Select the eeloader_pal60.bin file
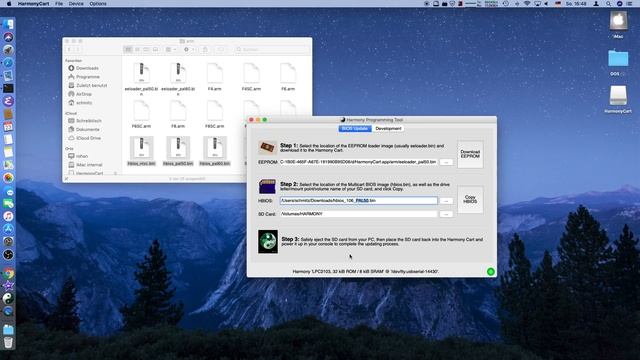Image resolution: width=640 pixels, height=360 pixels. (178, 79)
